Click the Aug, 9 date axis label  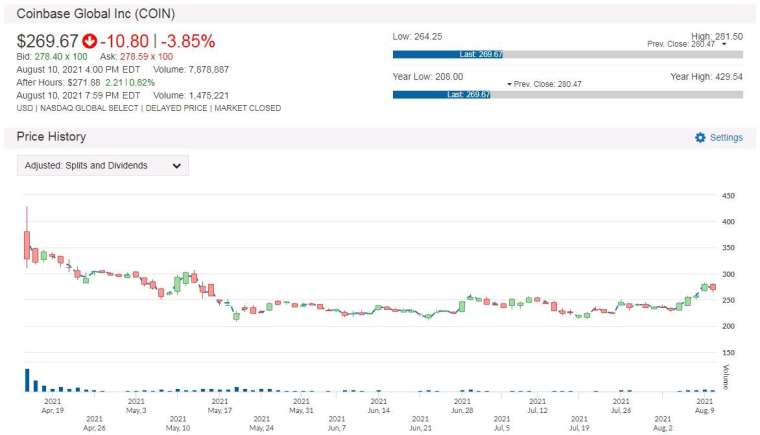[704, 406]
